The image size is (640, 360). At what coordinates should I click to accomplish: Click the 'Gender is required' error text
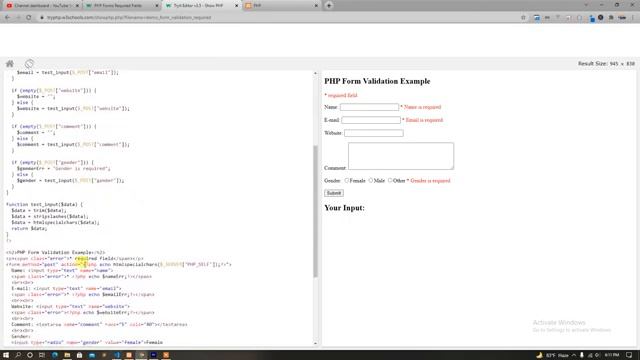(x=430, y=180)
